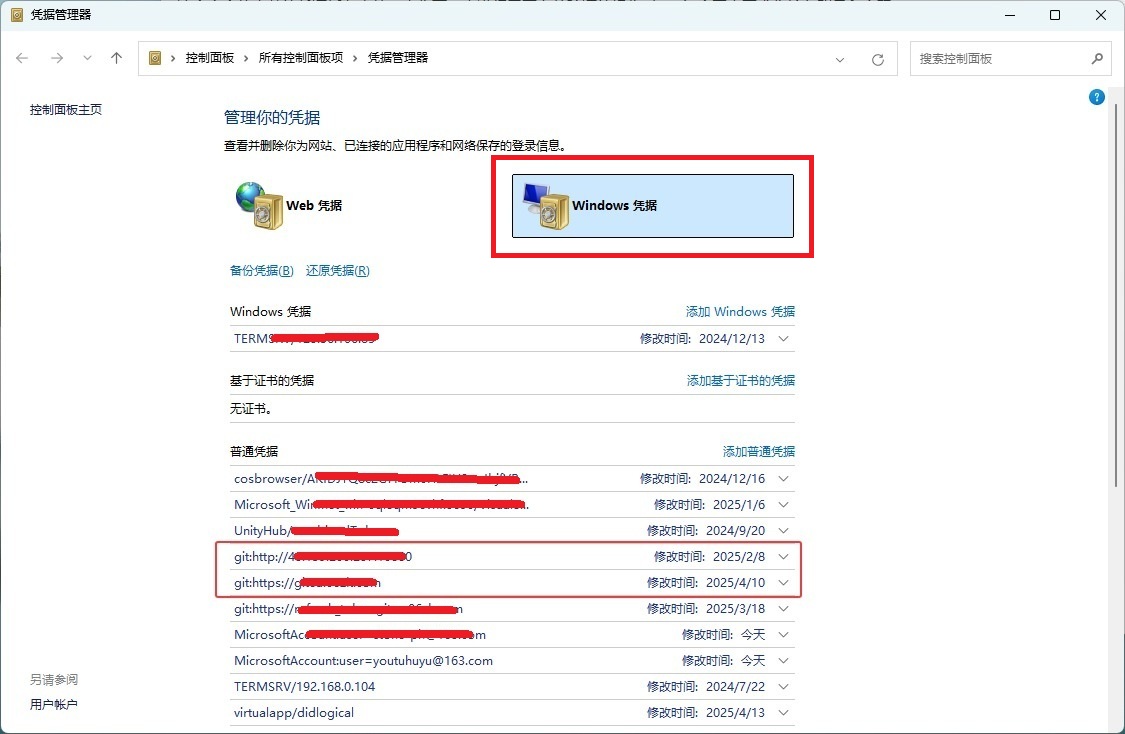Click 添加基于证书的凭据 link
Image resolution: width=1125 pixels, height=734 pixels.
point(740,380)
